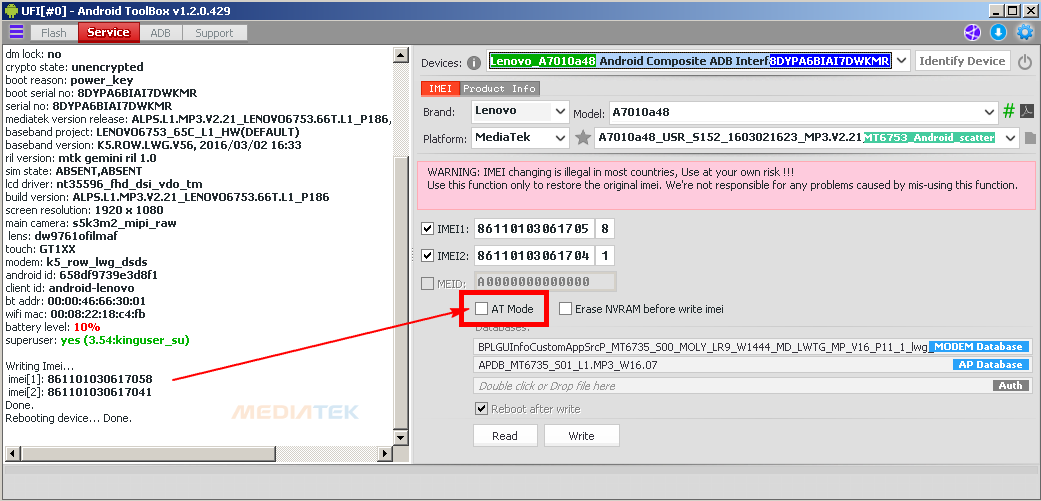Open the Brand dropdown

(561, 111)
